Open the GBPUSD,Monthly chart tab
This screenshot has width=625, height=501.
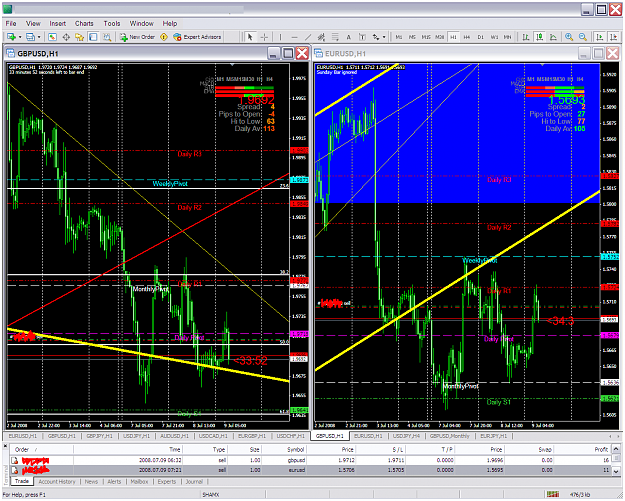pyautogui.click(x=450, y=436)
